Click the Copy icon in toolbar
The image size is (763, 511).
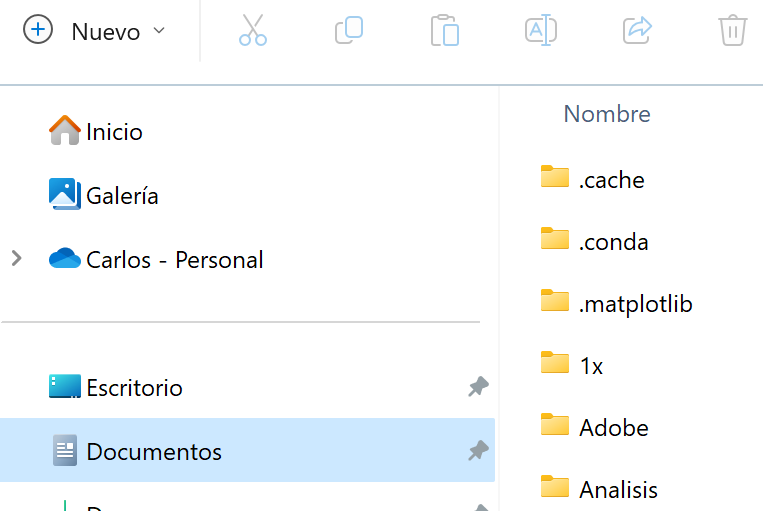tap(349, 30)
